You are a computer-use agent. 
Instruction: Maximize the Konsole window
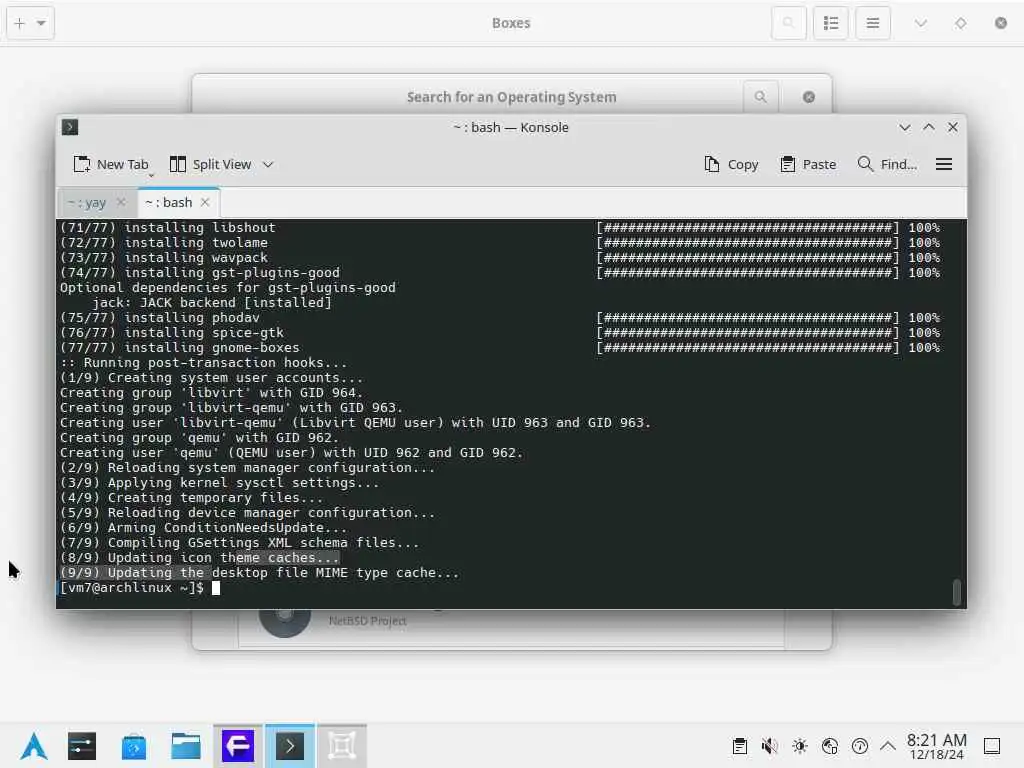(929, 127)
